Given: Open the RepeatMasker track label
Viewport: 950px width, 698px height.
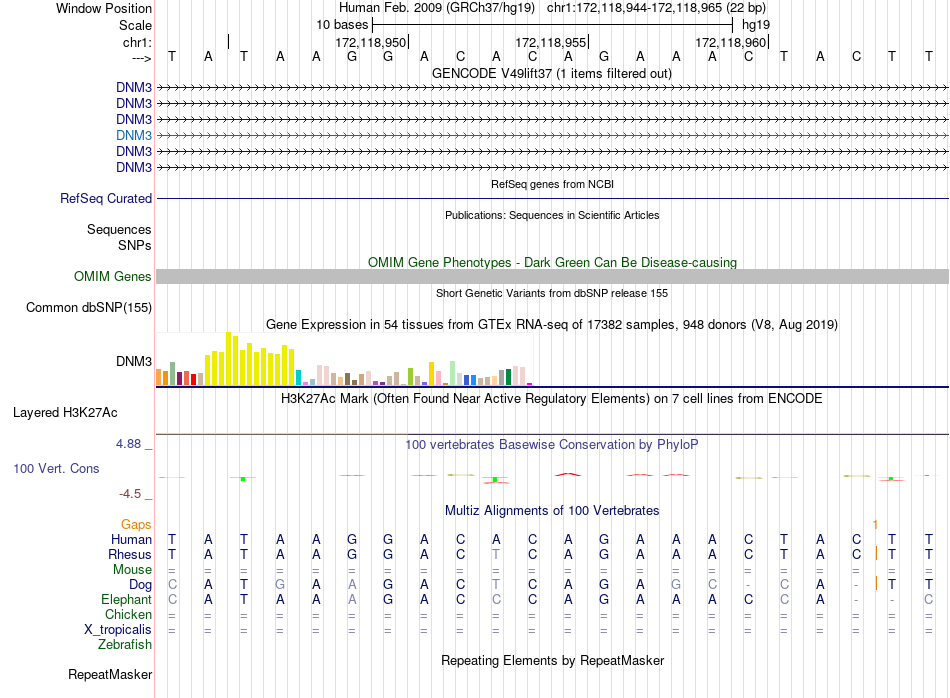Looking at the screenshot, I should (x=109, y=675).
